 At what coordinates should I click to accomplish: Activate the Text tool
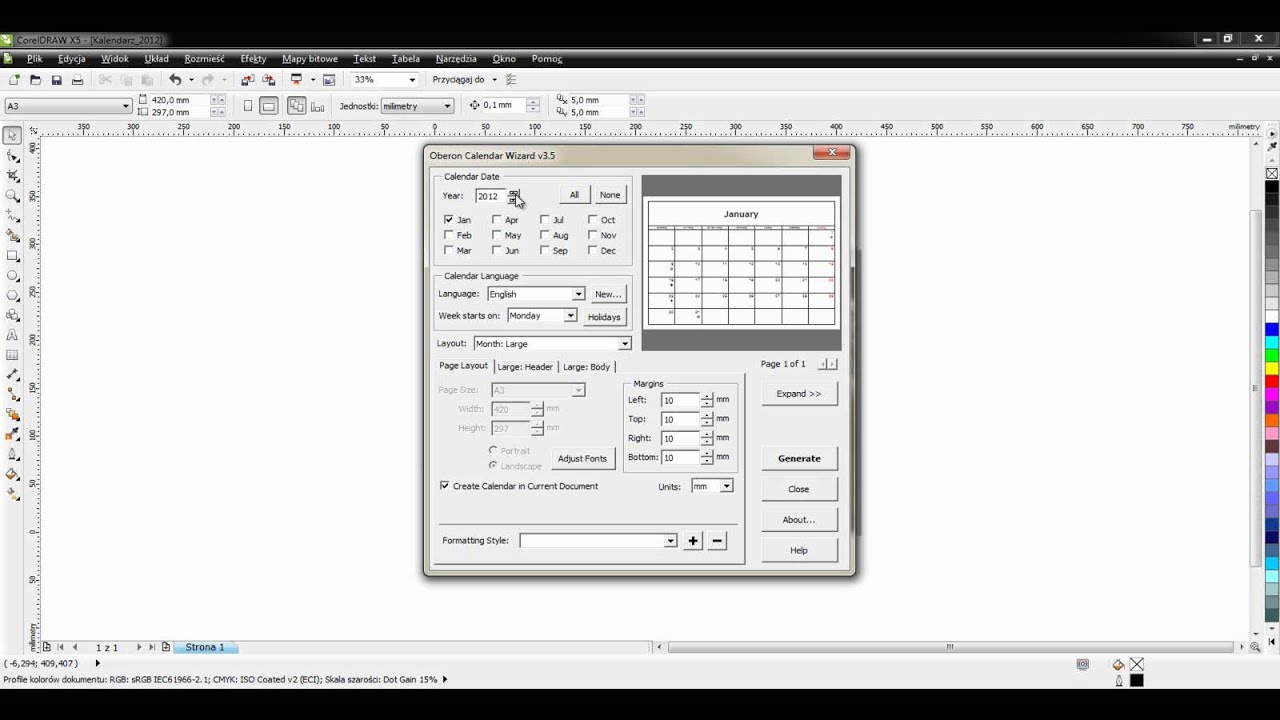coord(13,335)
